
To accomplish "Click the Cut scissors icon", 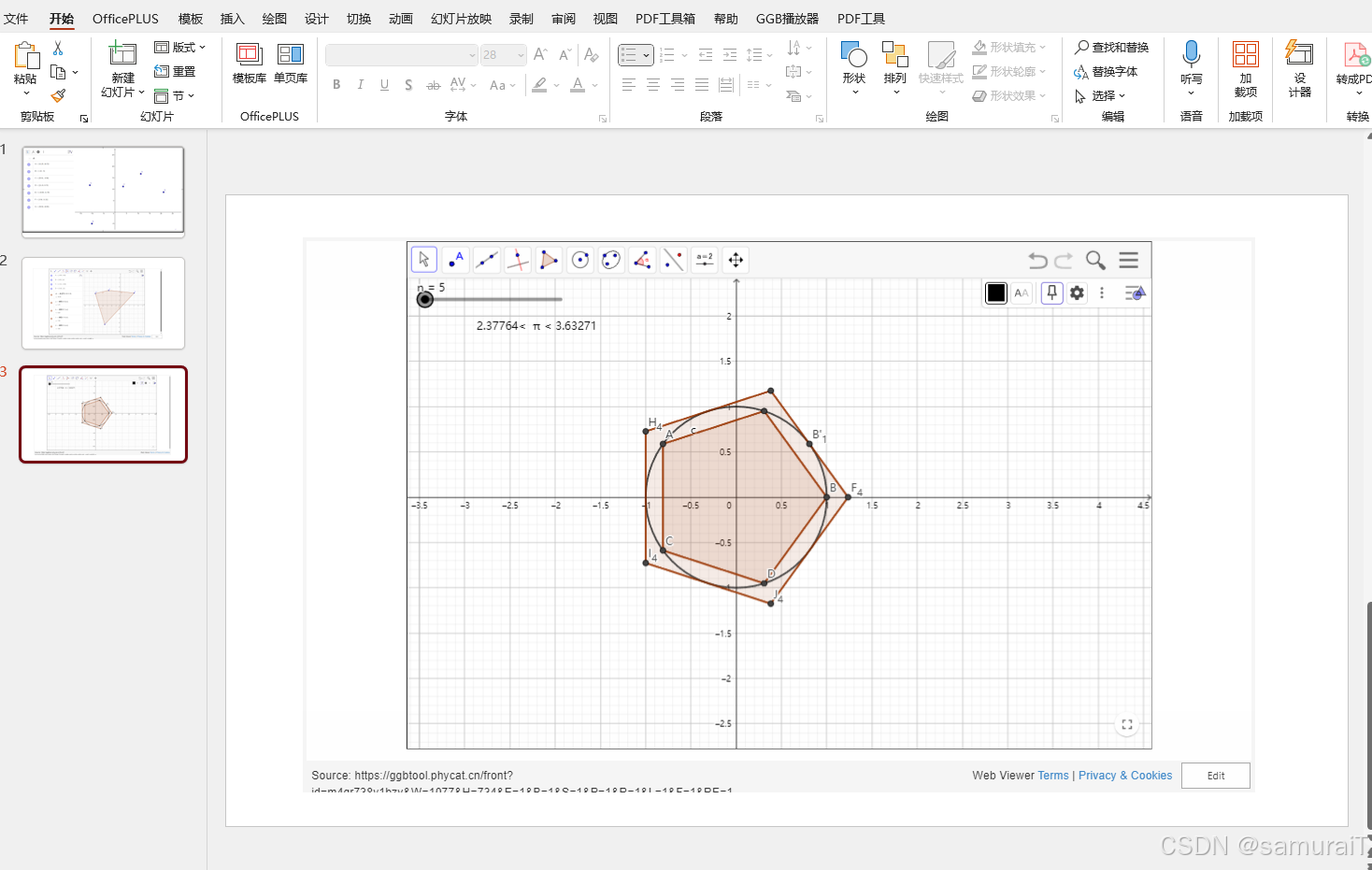I will pos(58,48).
